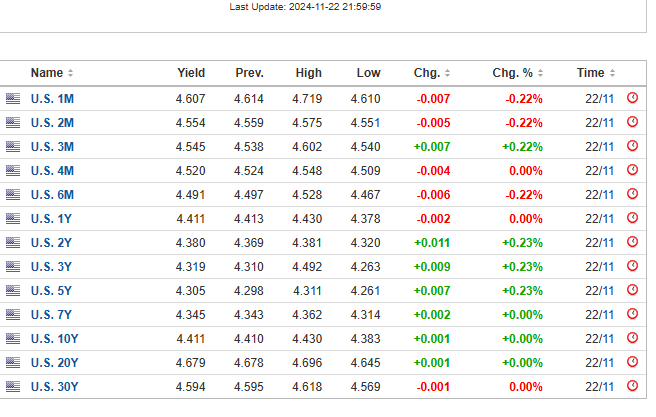
Task: Click the Prev. column header
Action: pyautogui.click(x=249, y=73)
